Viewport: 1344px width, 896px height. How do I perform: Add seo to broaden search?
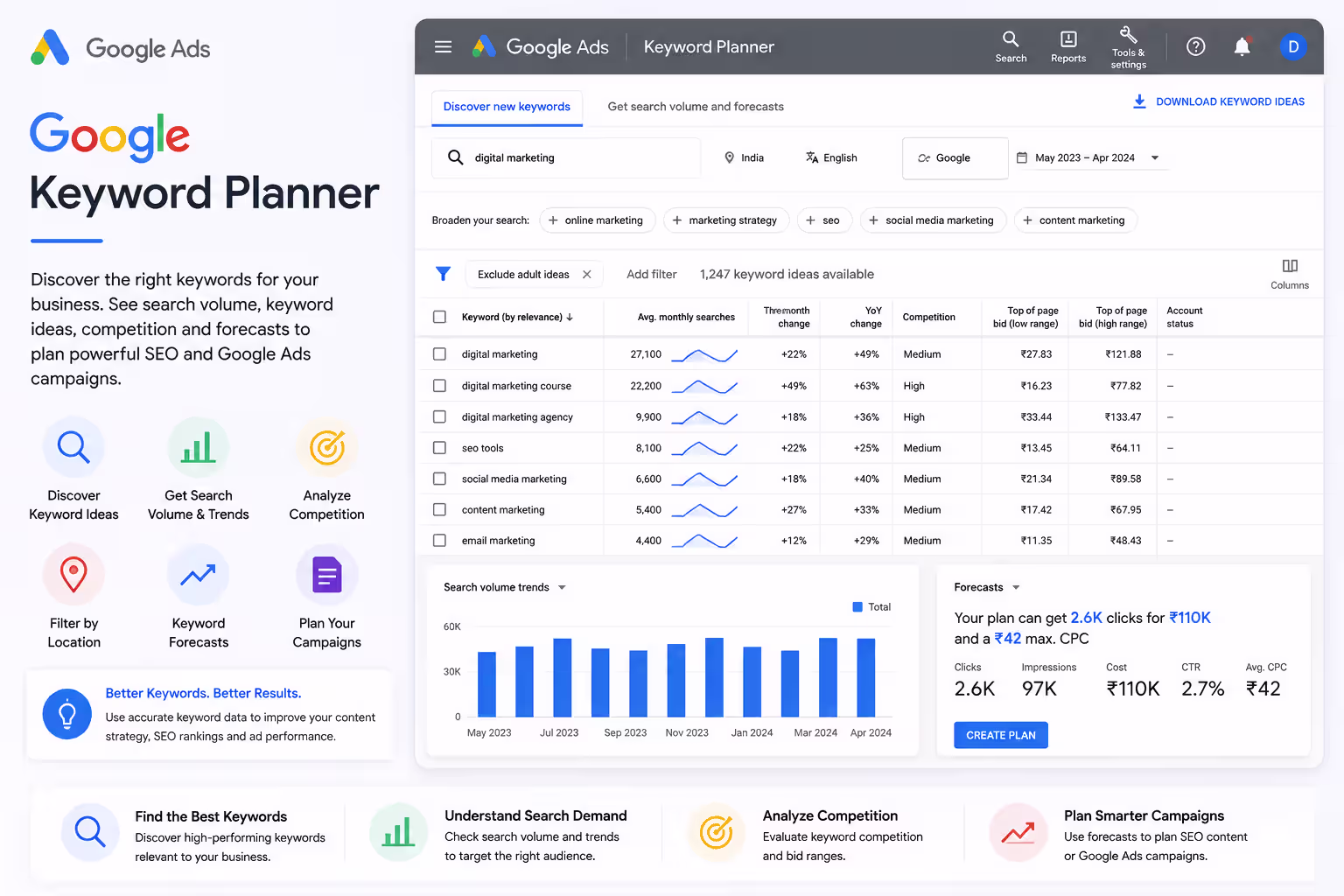click(823, 220)
